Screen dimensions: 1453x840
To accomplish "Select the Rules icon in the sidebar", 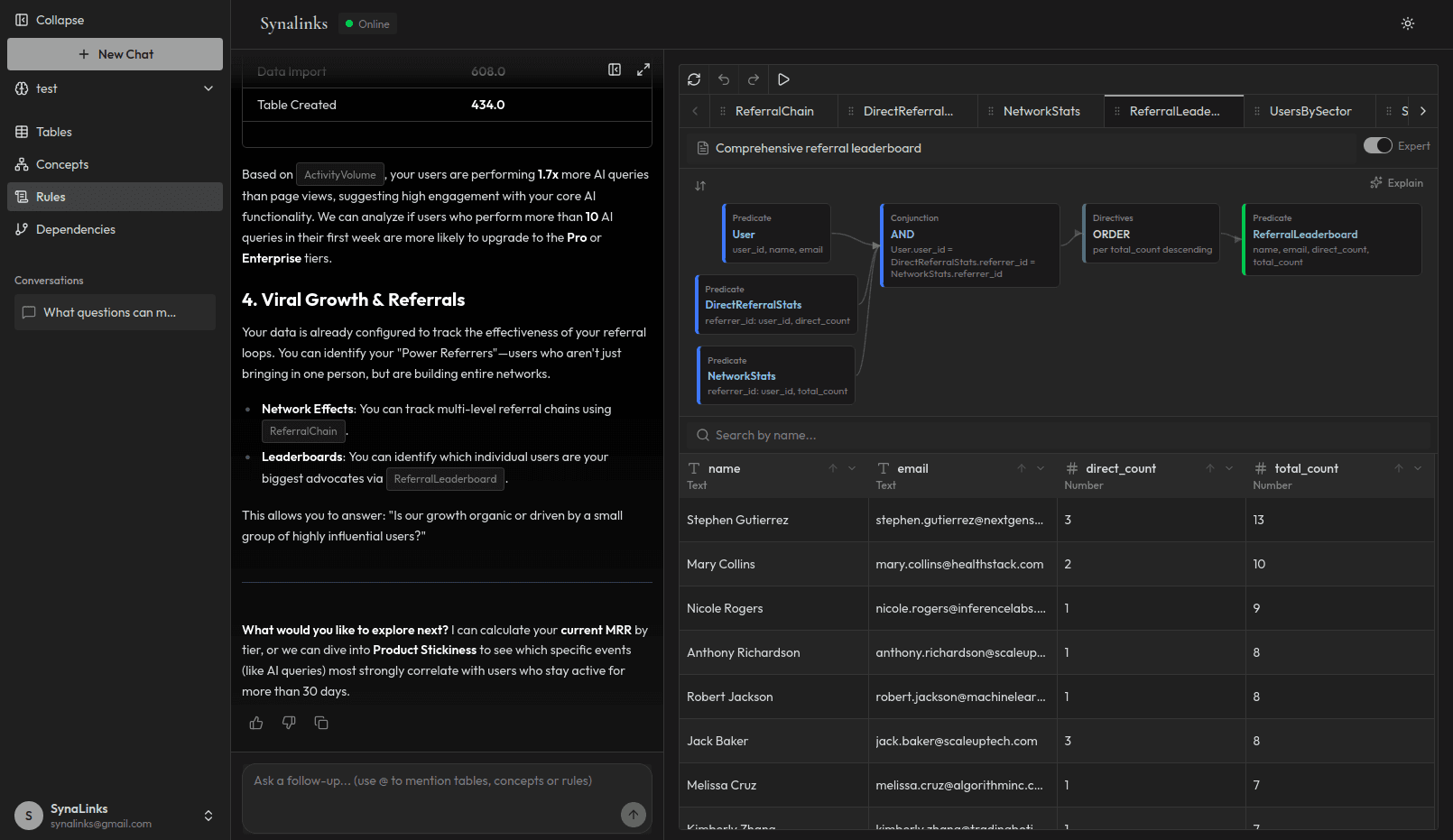I will (22, 197).
